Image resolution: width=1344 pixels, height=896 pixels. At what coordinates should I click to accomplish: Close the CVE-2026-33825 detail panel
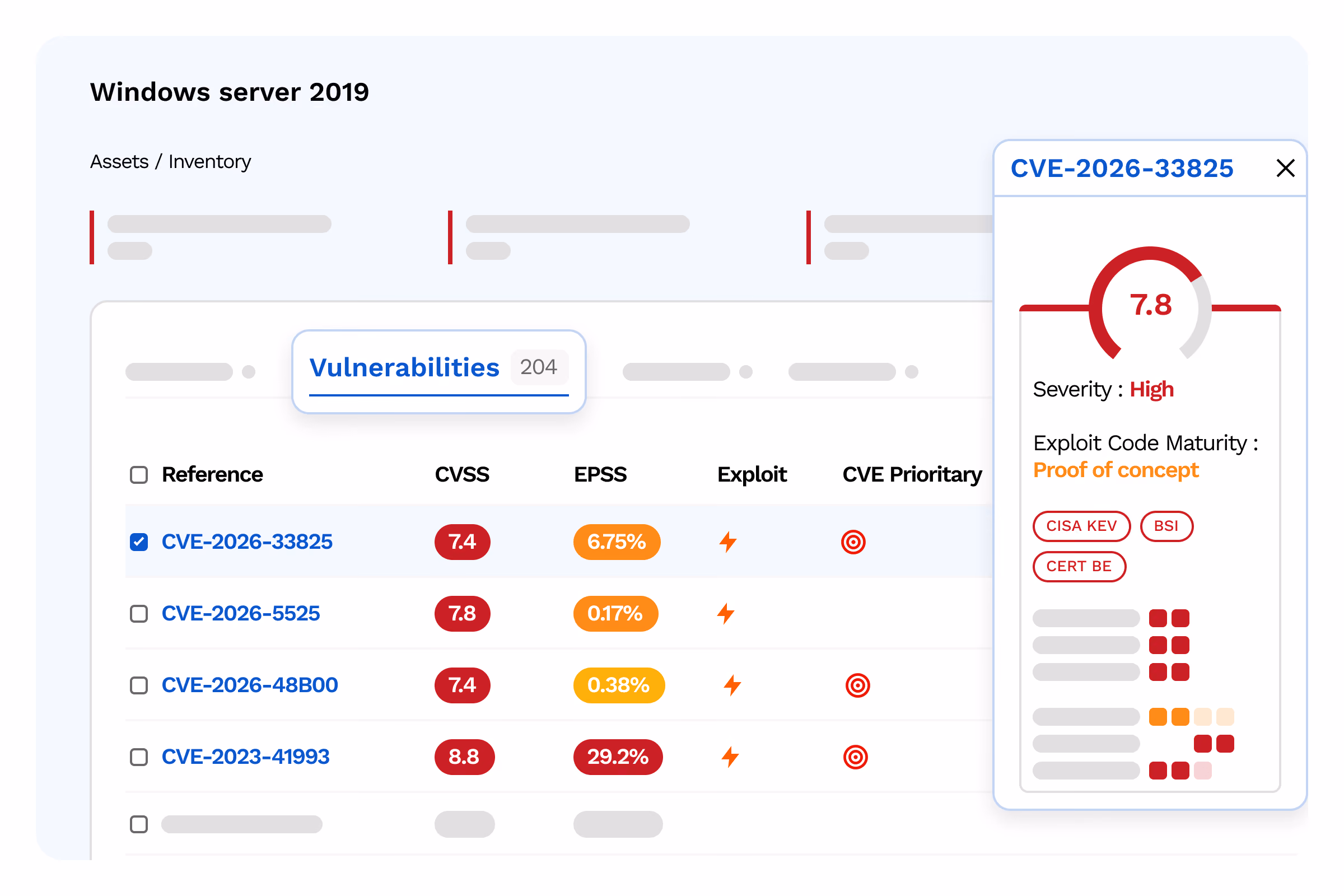click(1286, 169)
